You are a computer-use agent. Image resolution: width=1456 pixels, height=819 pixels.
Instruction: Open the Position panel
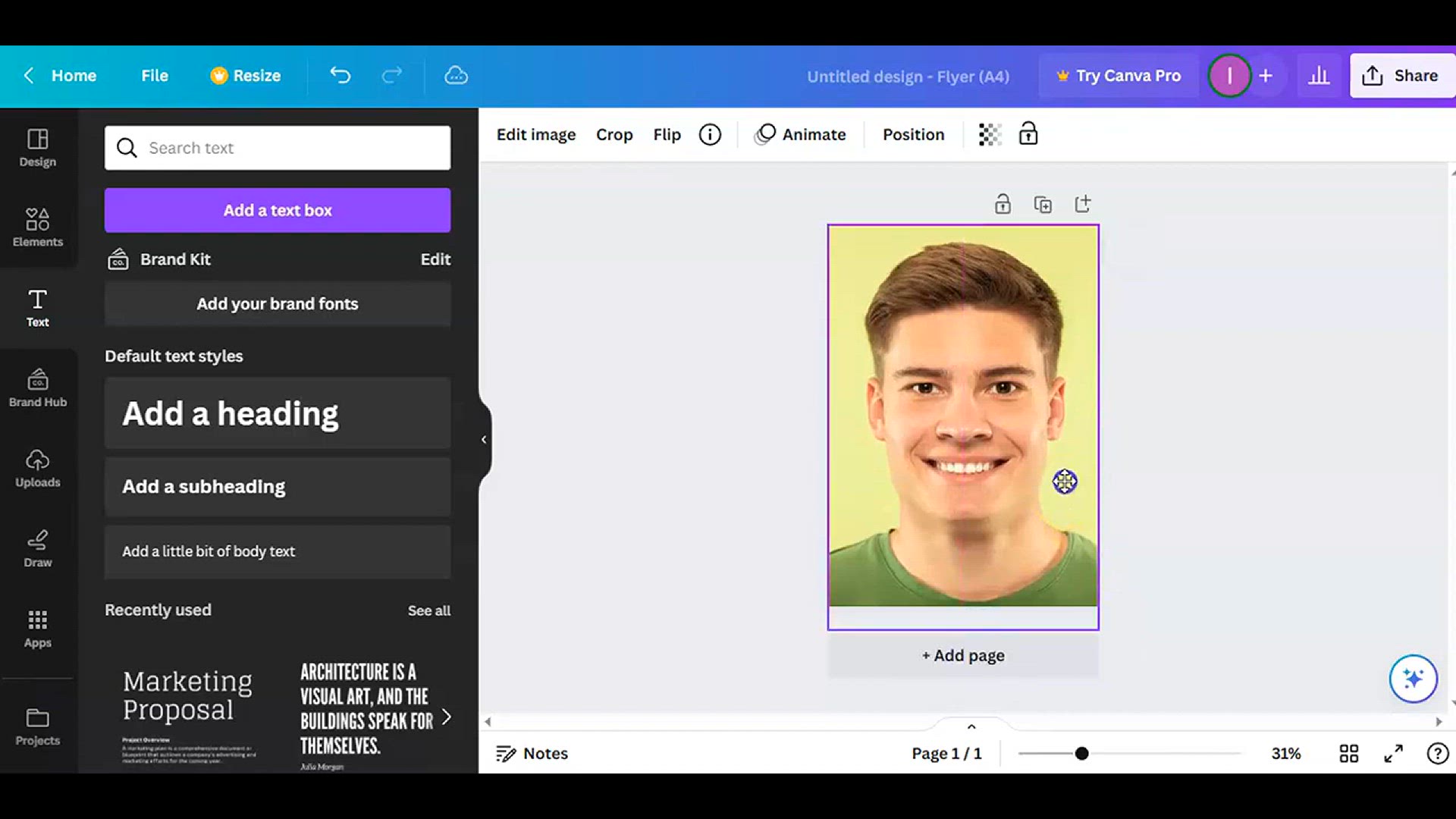[914, 135]
